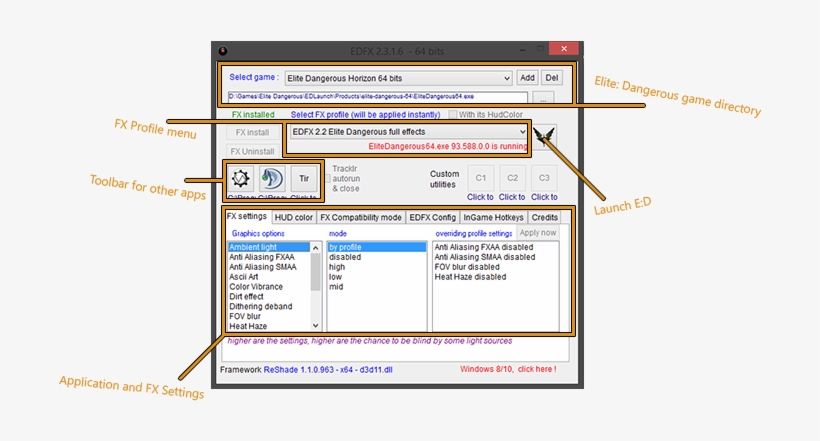Click the FX install button

252,132
